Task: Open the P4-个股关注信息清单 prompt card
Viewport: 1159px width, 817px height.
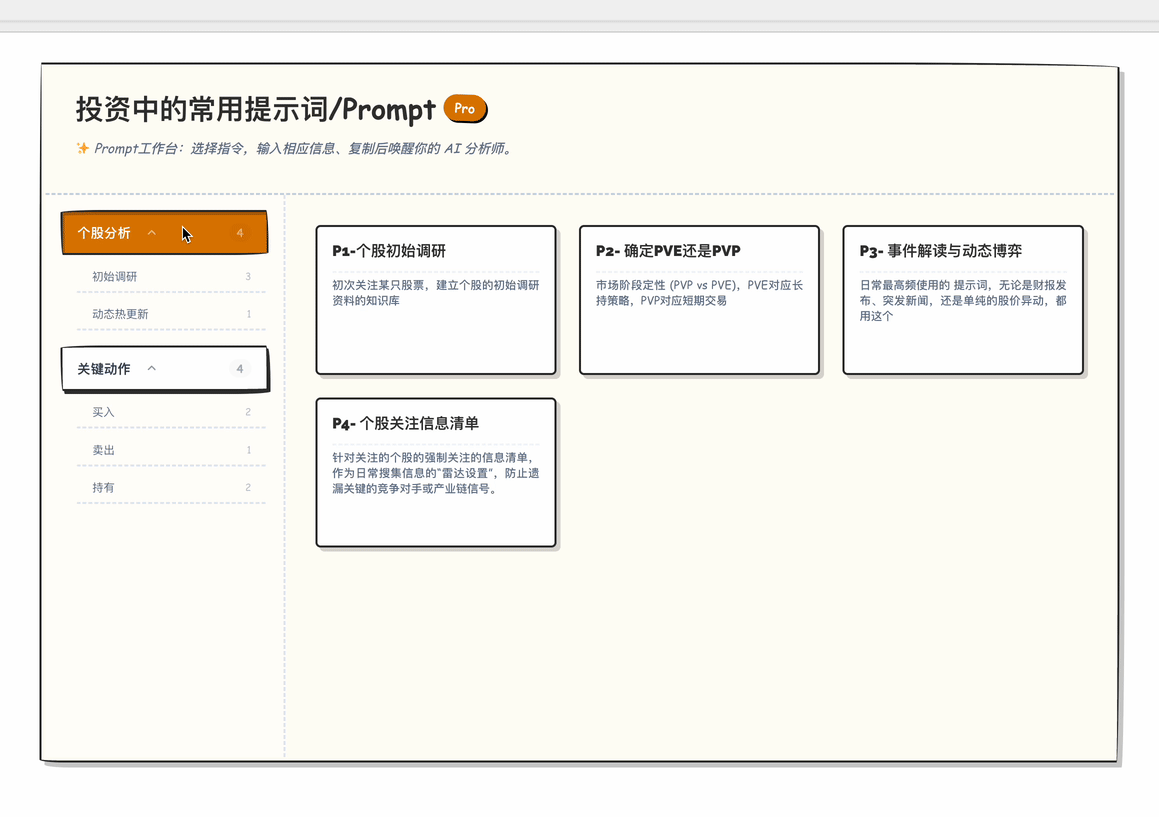Action: click(x=436, y=472)
